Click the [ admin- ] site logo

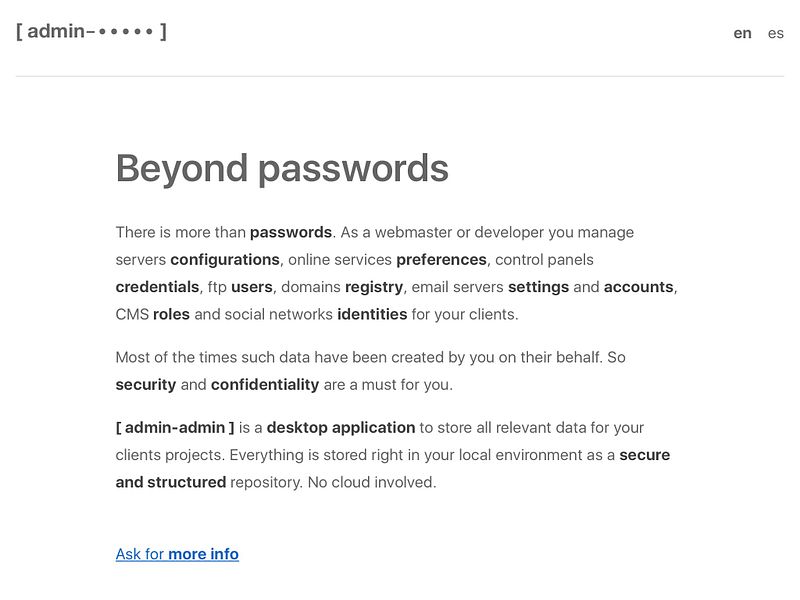[91, 31]
